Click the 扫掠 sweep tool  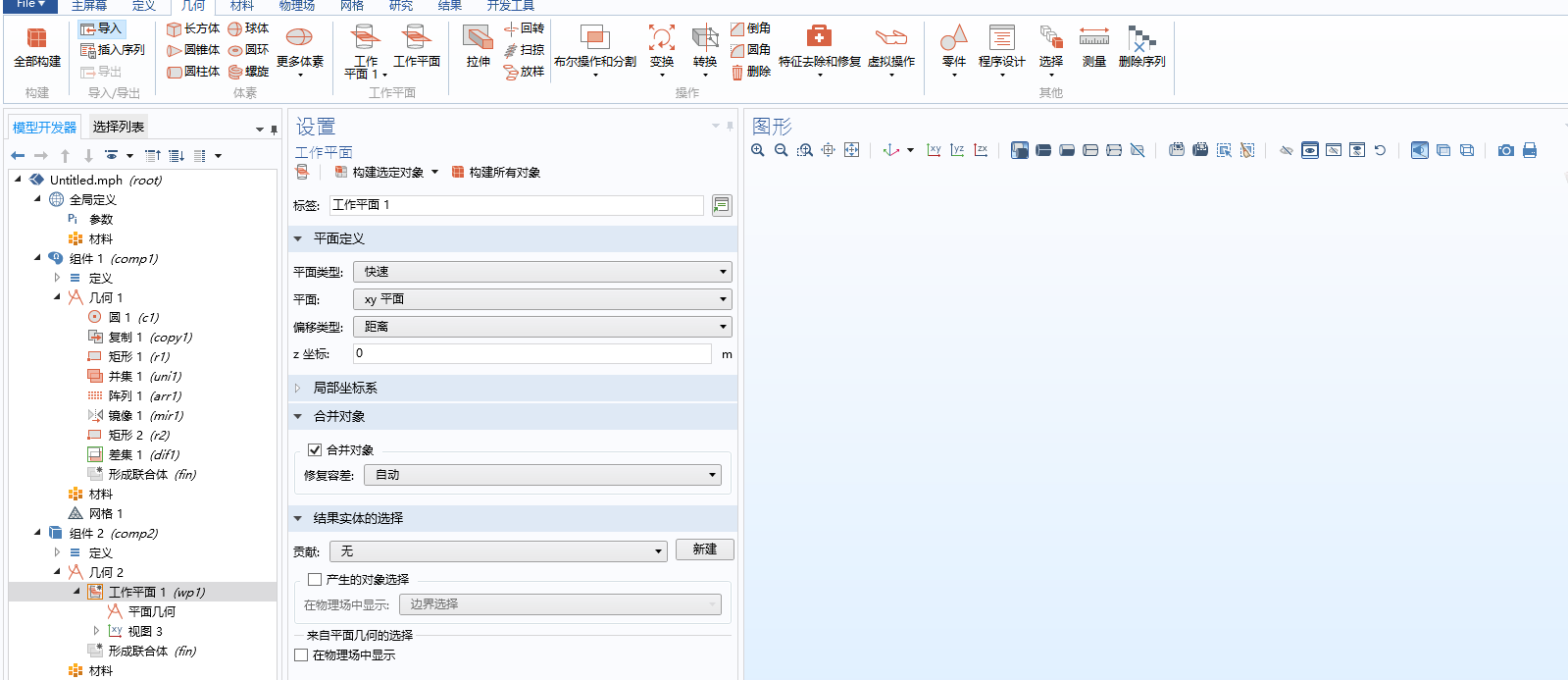tap(524, 50)
